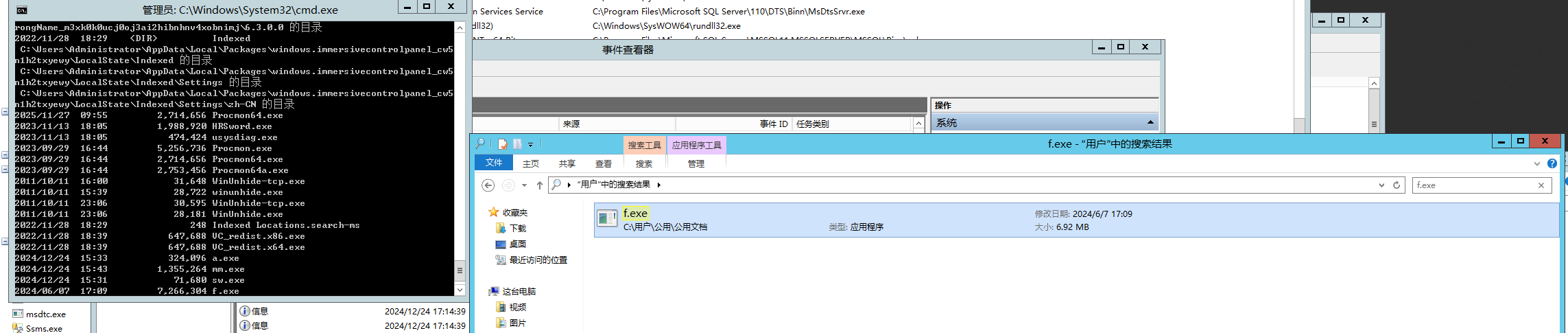Collapse the 系统 actions section
Image resolution: width=1568 pixels, height=333 pixels.
1150,122
